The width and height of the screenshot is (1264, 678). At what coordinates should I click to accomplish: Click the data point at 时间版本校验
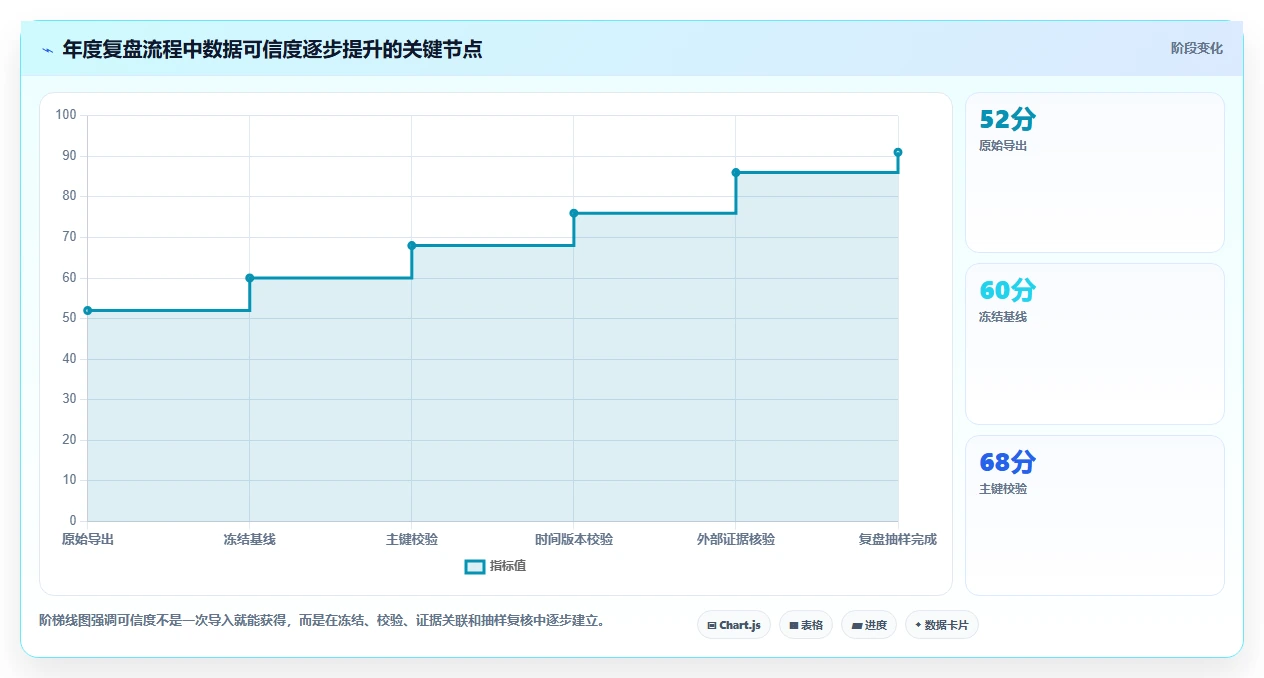coord(574,213)
